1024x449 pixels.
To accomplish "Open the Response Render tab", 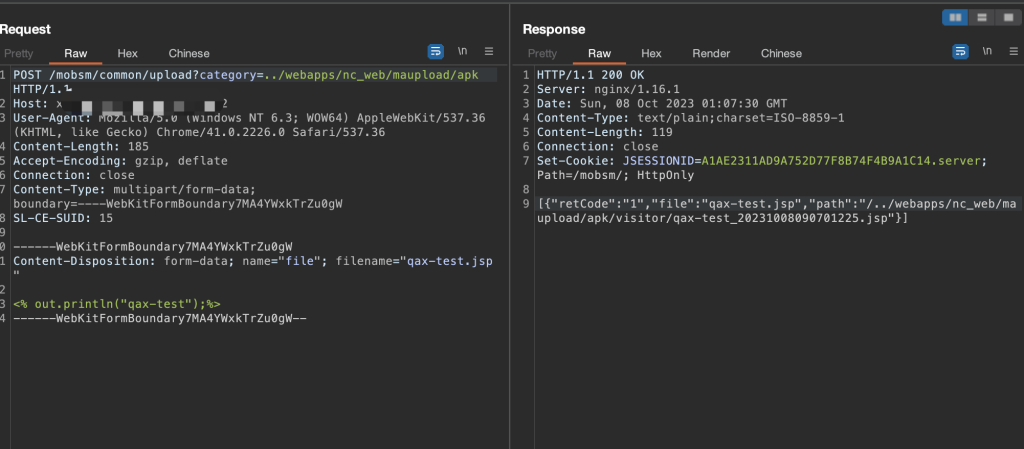I will (x=711, y=54).
